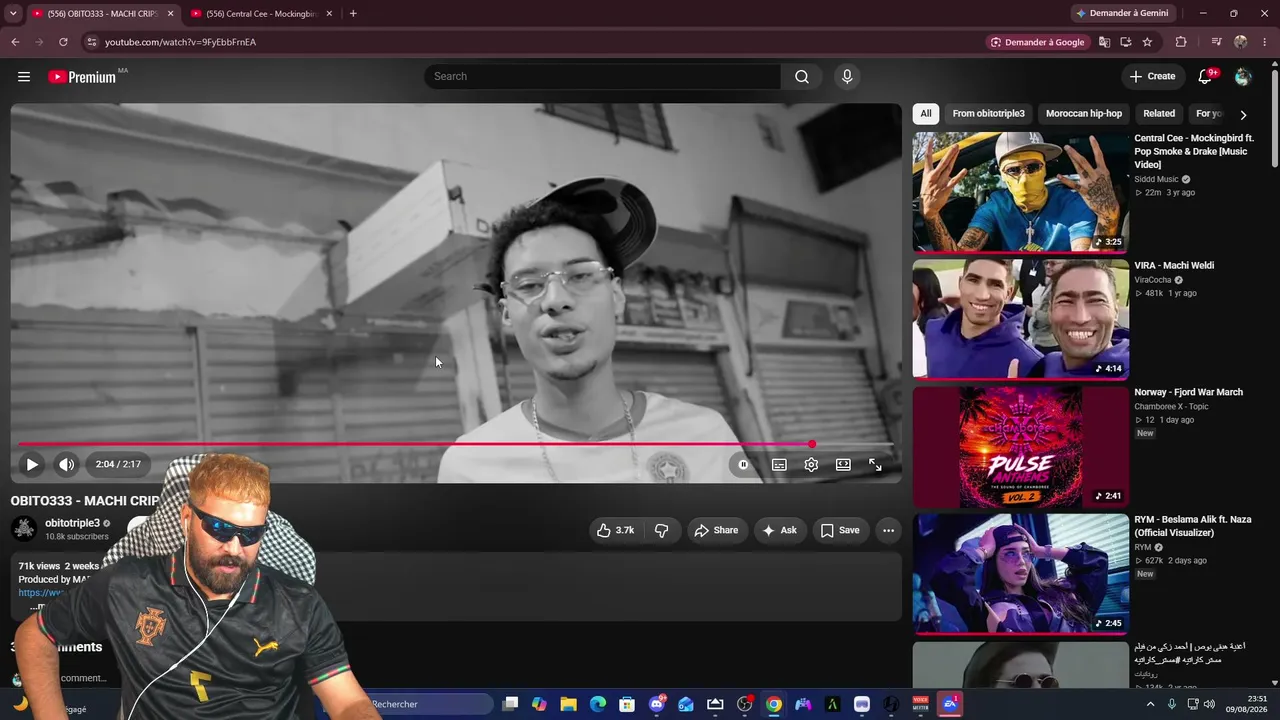The image size is (1280, 720).
Task: Focus the YouTube search field
Action: (x=603, y=77)
